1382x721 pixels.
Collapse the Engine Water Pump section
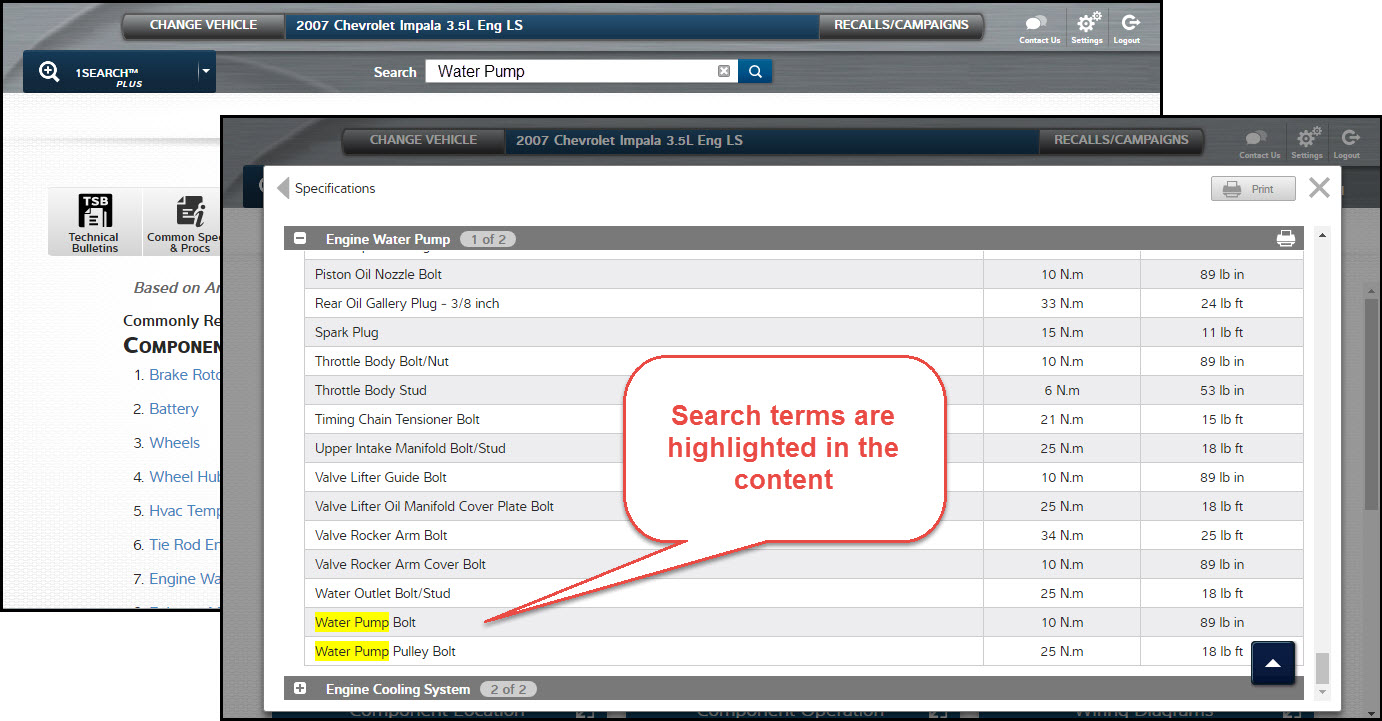(299, 239)
